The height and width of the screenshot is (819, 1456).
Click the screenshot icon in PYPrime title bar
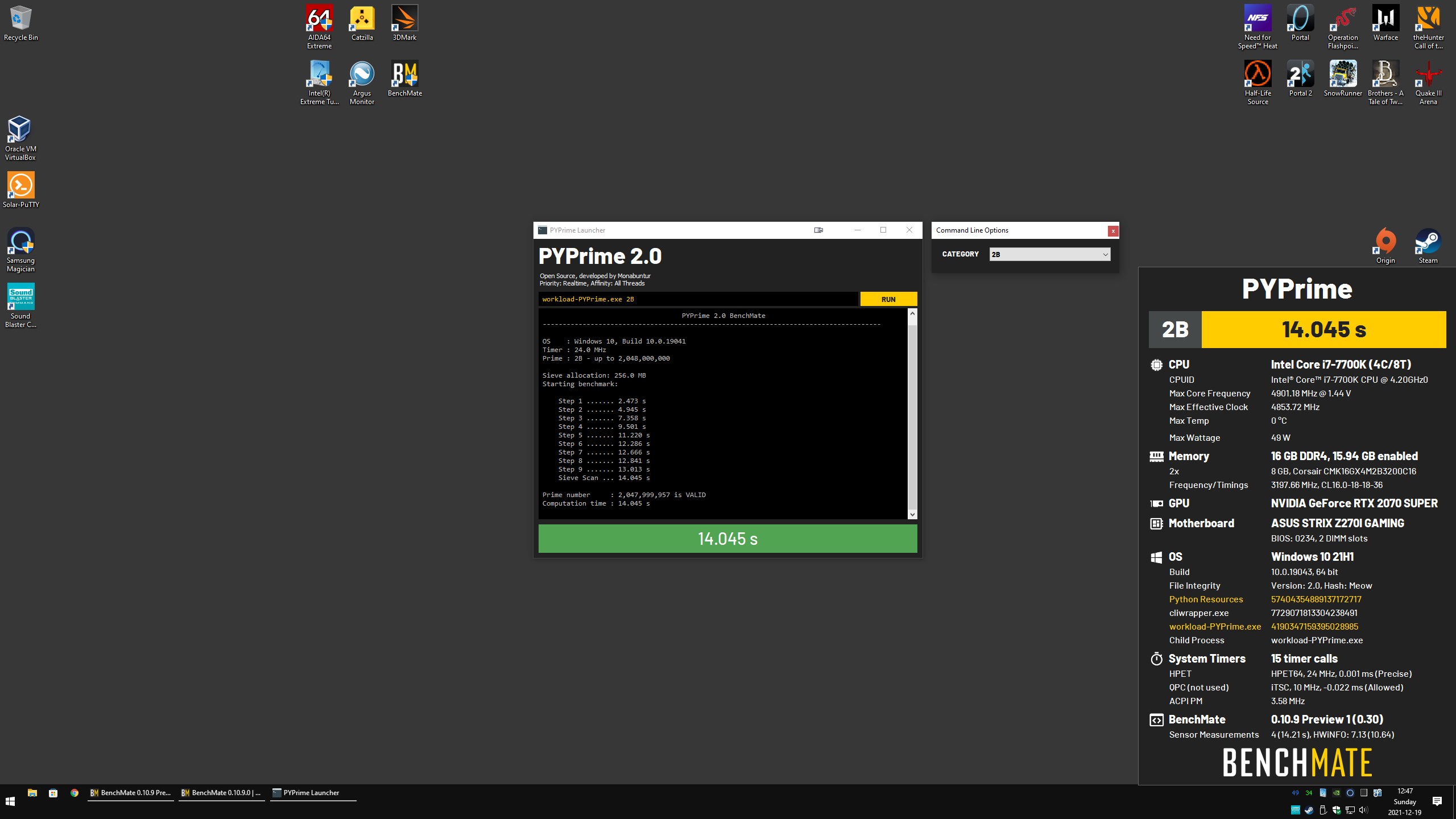pyautogui.click(x=818, y=230)
